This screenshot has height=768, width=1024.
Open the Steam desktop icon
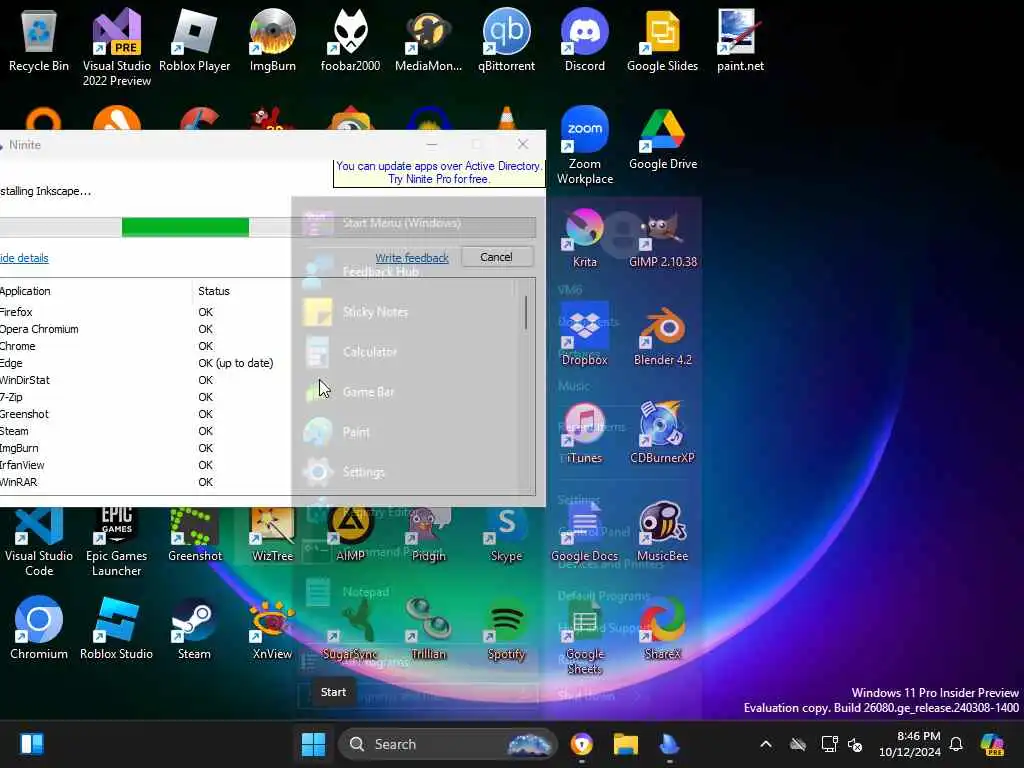(195, 628)
